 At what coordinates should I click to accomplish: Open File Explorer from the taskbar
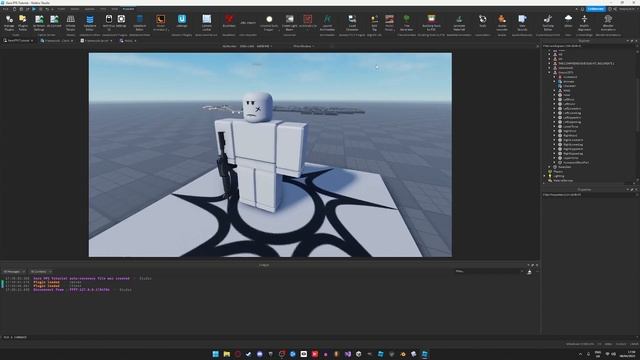227,354
